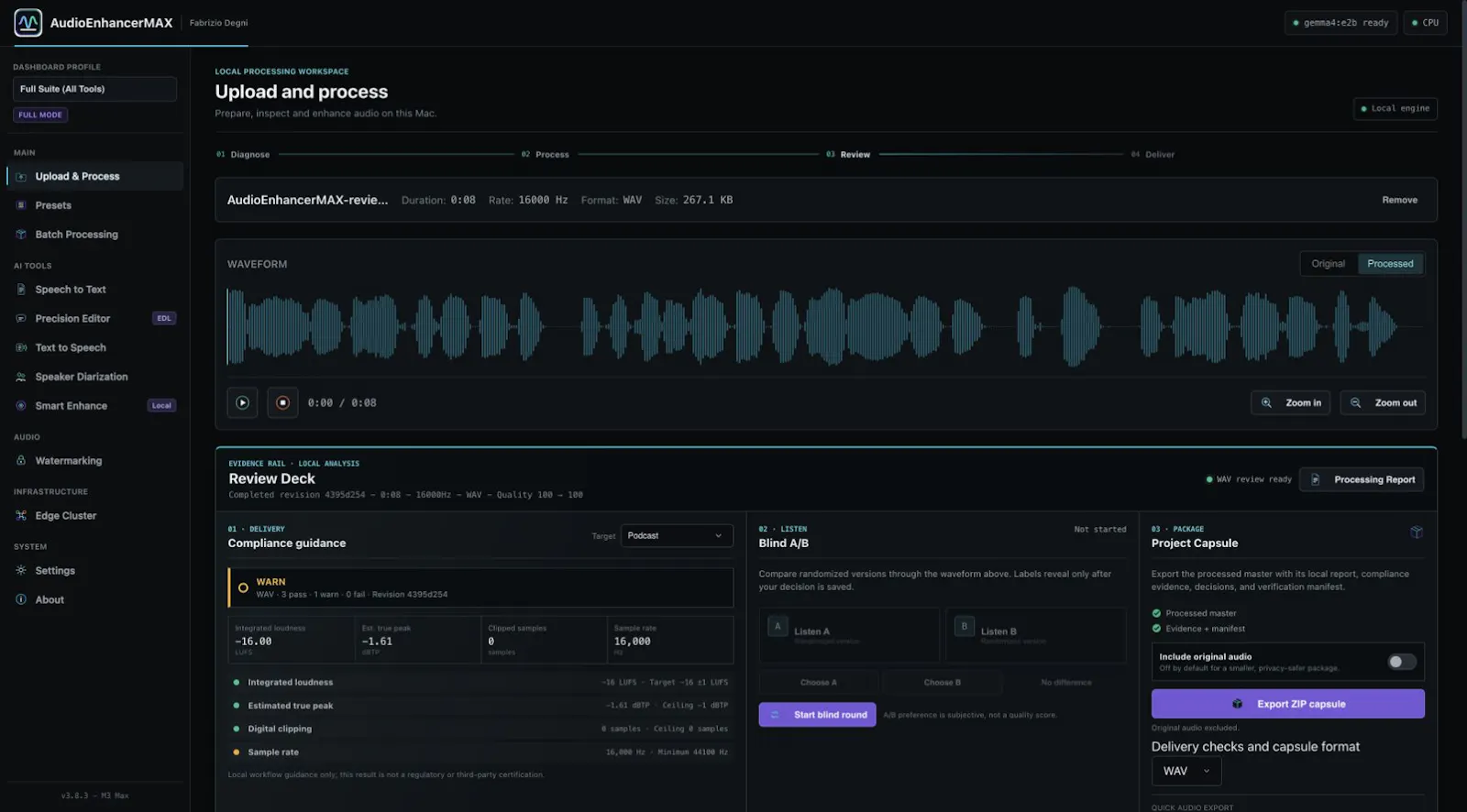Remove the uploaded audio file
This screenshot has height=812, width=1467.
(1399, 200)
